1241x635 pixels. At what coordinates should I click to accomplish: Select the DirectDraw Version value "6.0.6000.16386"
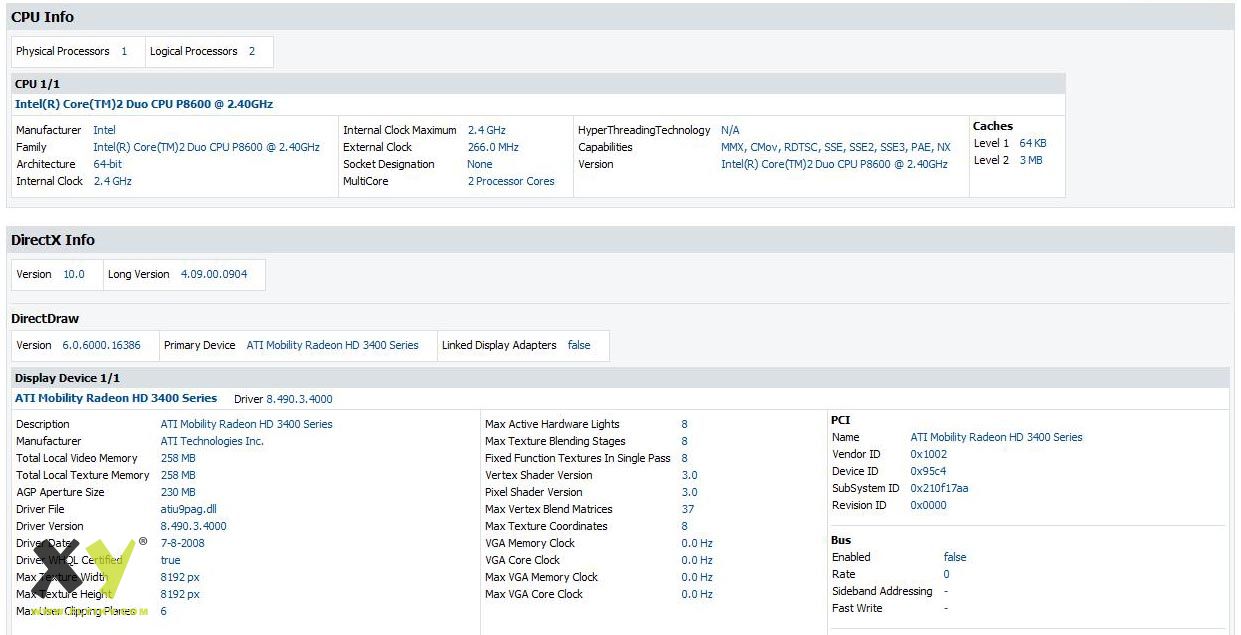[101, 345]
